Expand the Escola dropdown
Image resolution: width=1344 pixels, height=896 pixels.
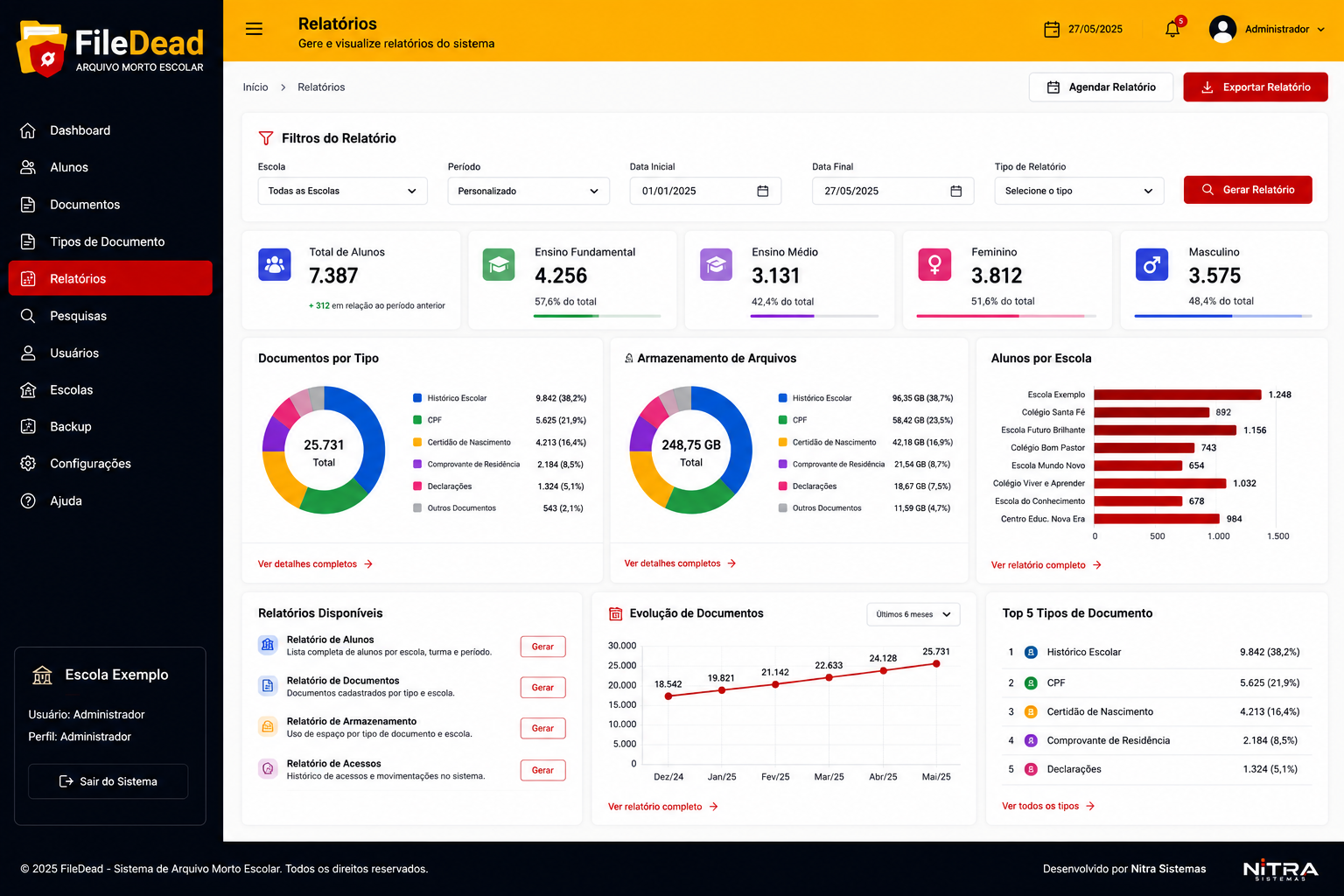click(x=342, y=191)
